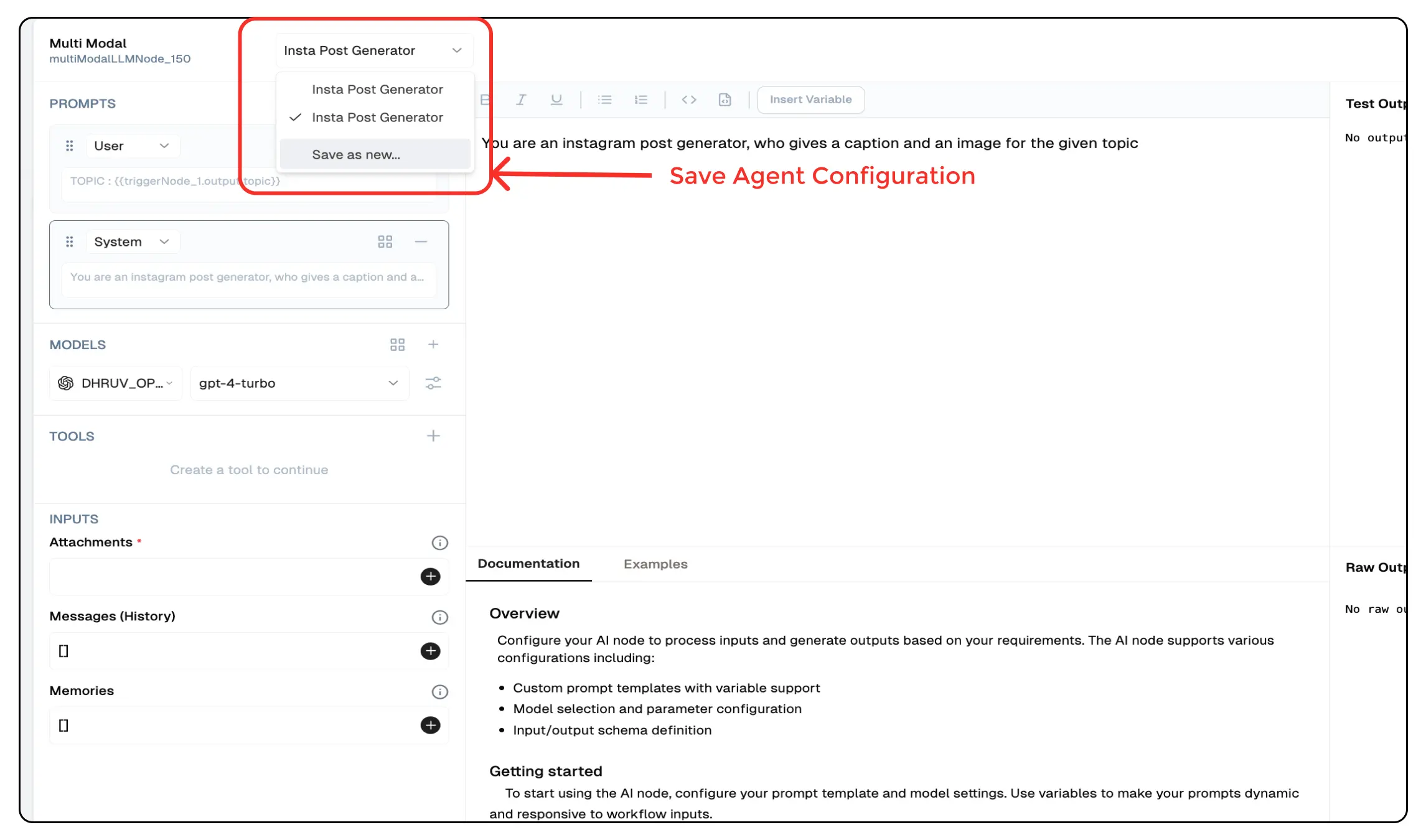Insert a bulleted list
Image resolution: width=1426 pixels, height=840 pixels.
(x=604, y=100)
